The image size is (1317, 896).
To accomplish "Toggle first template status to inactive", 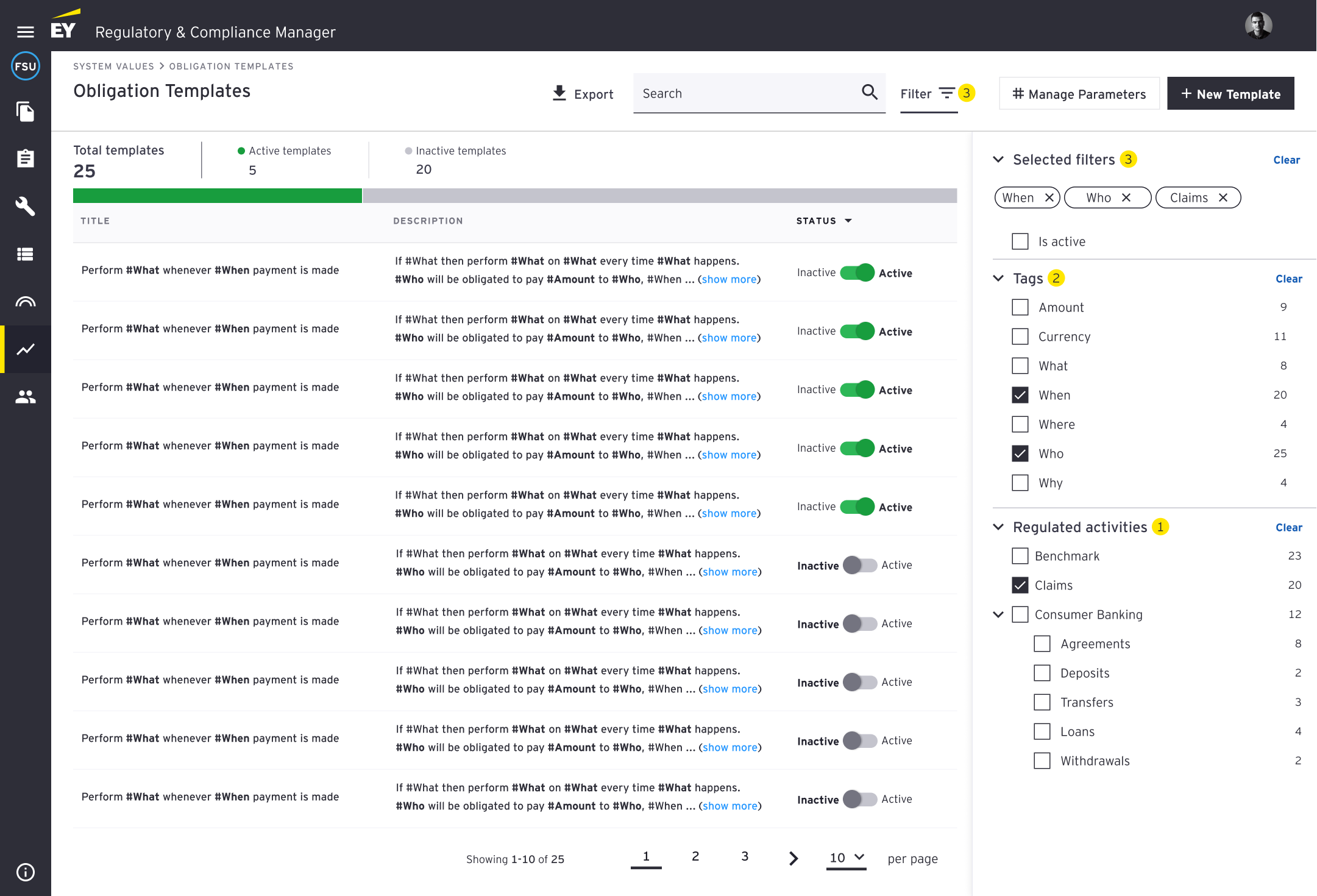I will tap(857, 272).
